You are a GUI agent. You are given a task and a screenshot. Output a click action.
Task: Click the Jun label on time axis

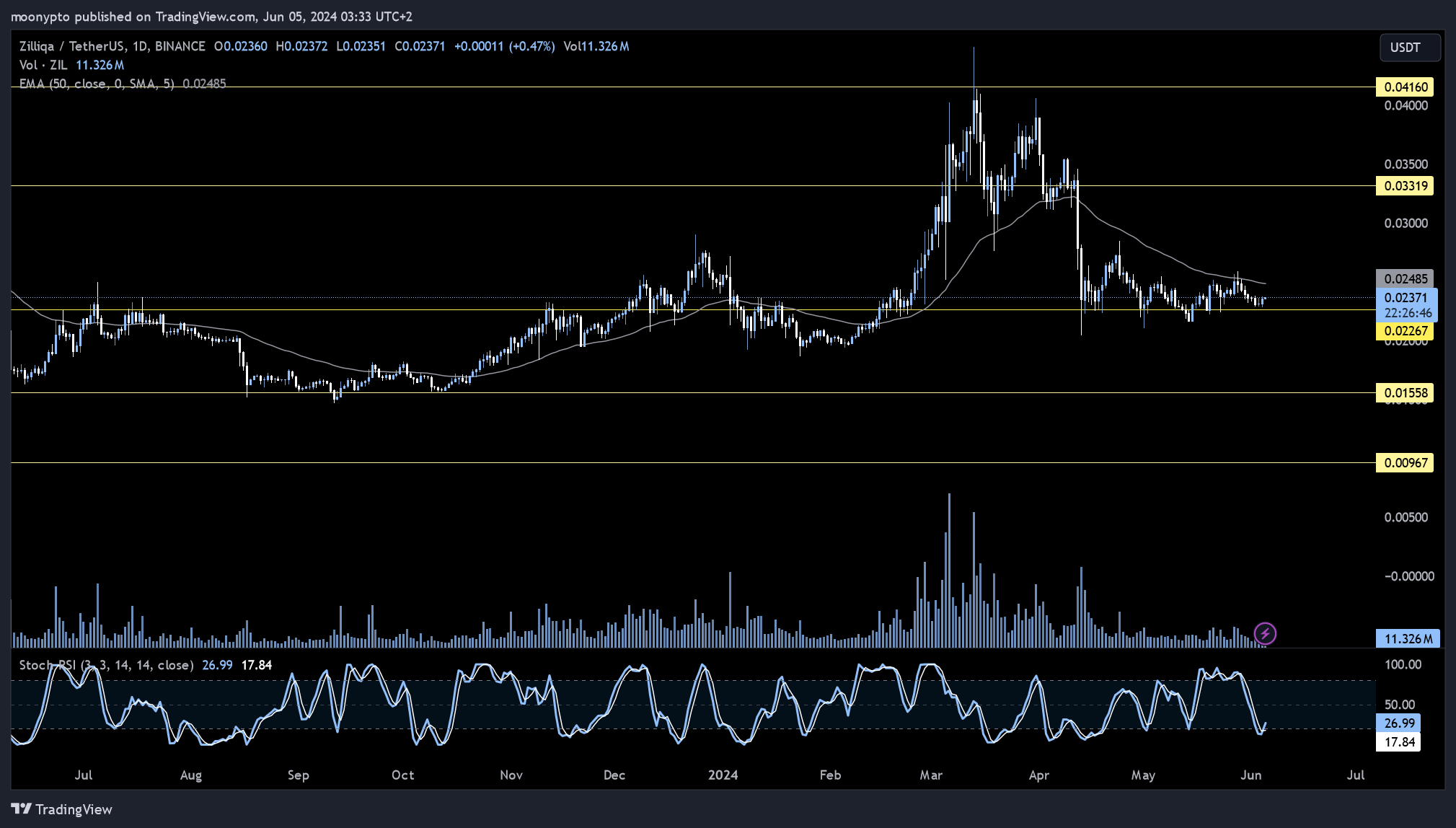coord(1251,775)
